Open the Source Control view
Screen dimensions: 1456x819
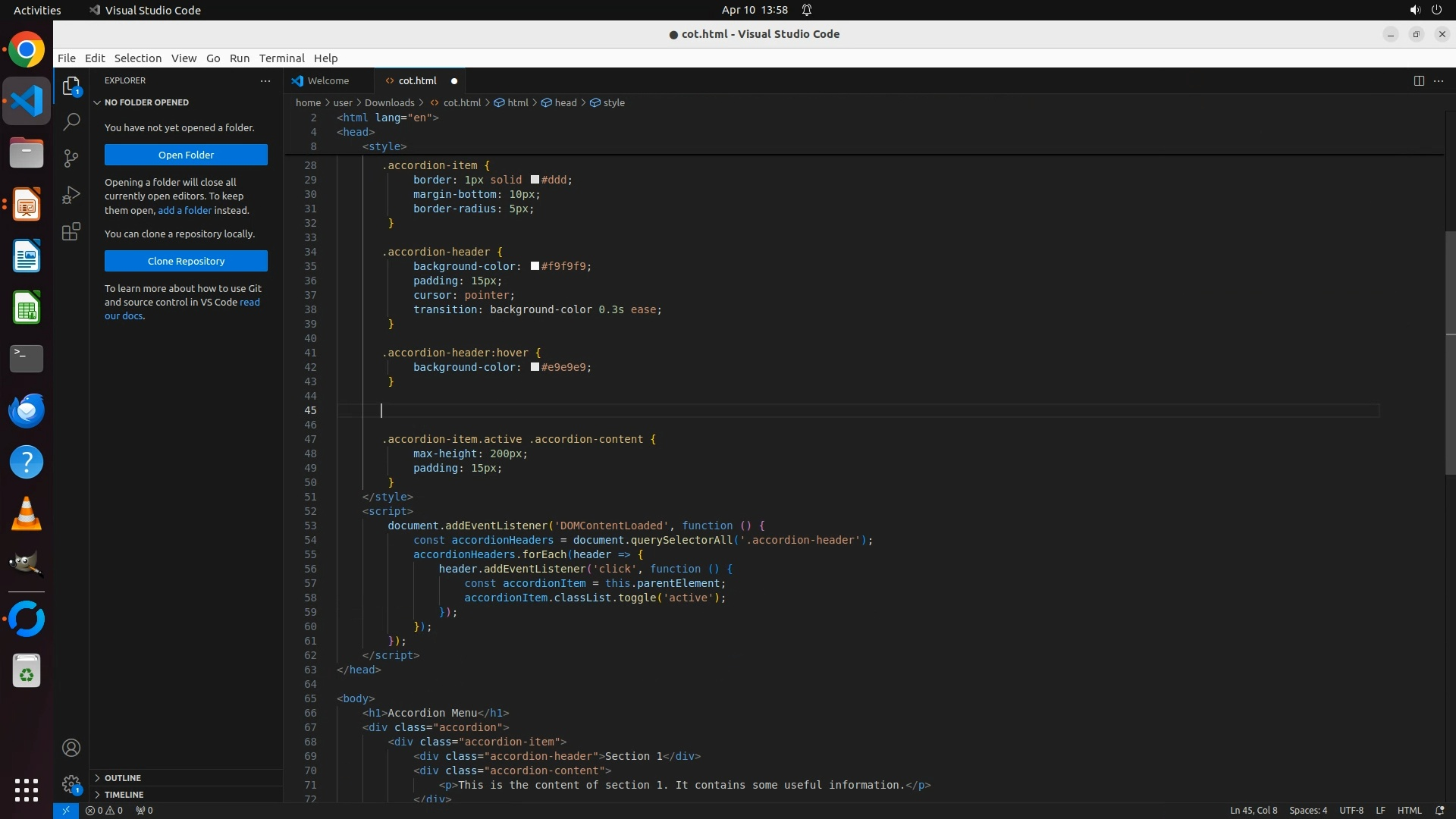71,158
